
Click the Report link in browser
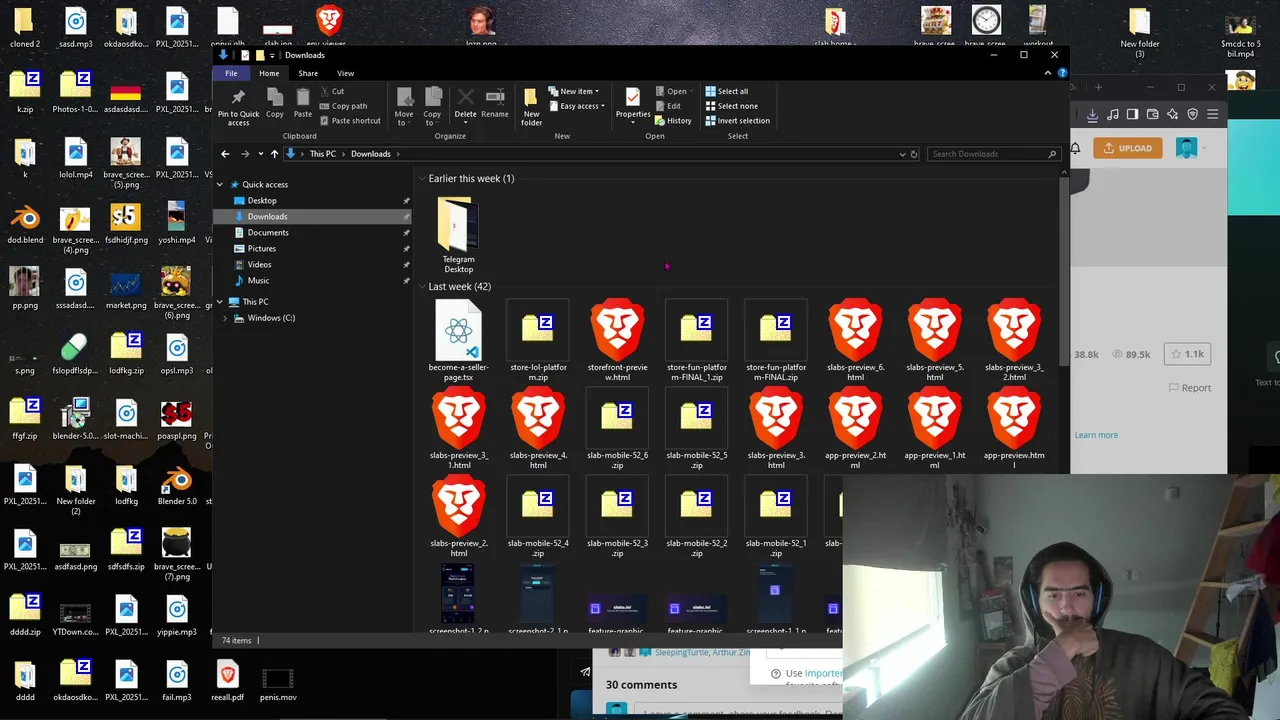pos(1189,388)
